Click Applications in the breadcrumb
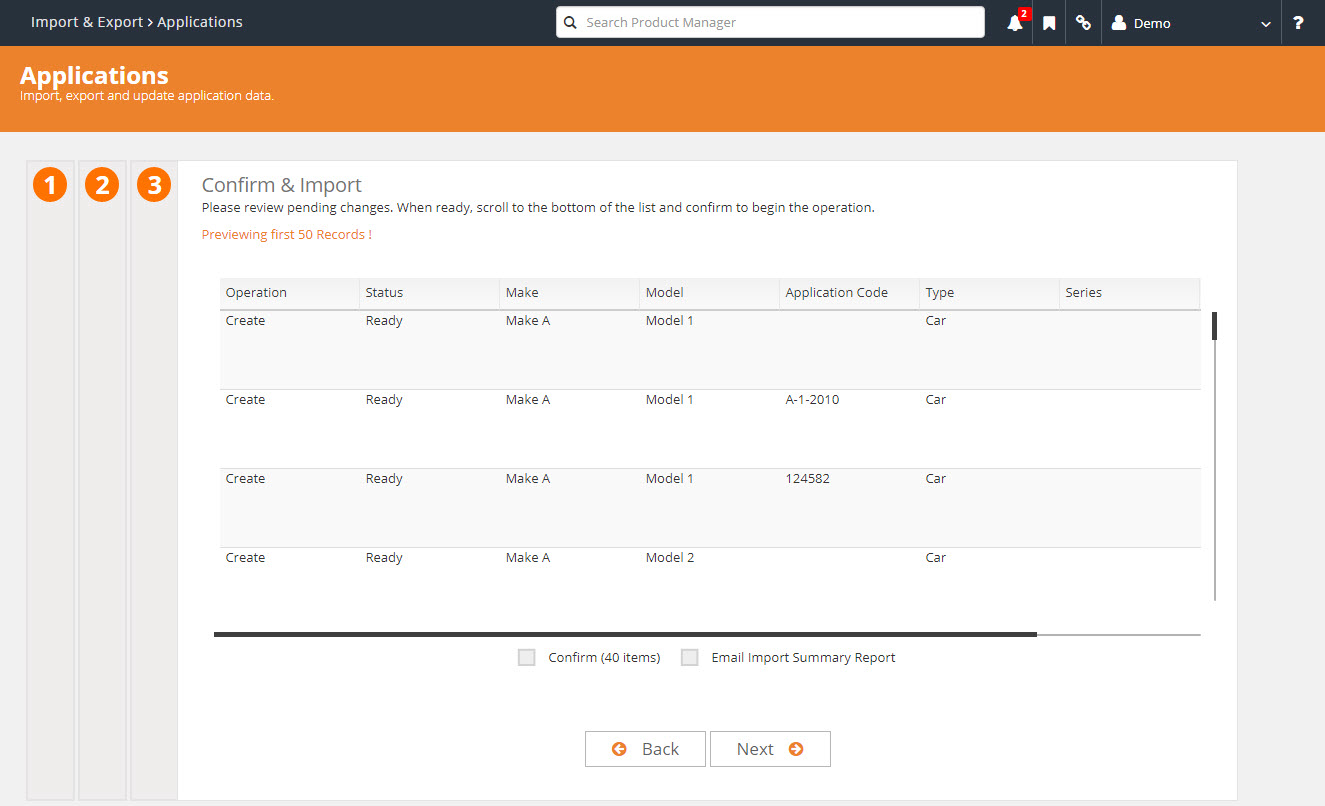Image resolution: width=1325 pixels, height=806 pixels. [200, 22]
